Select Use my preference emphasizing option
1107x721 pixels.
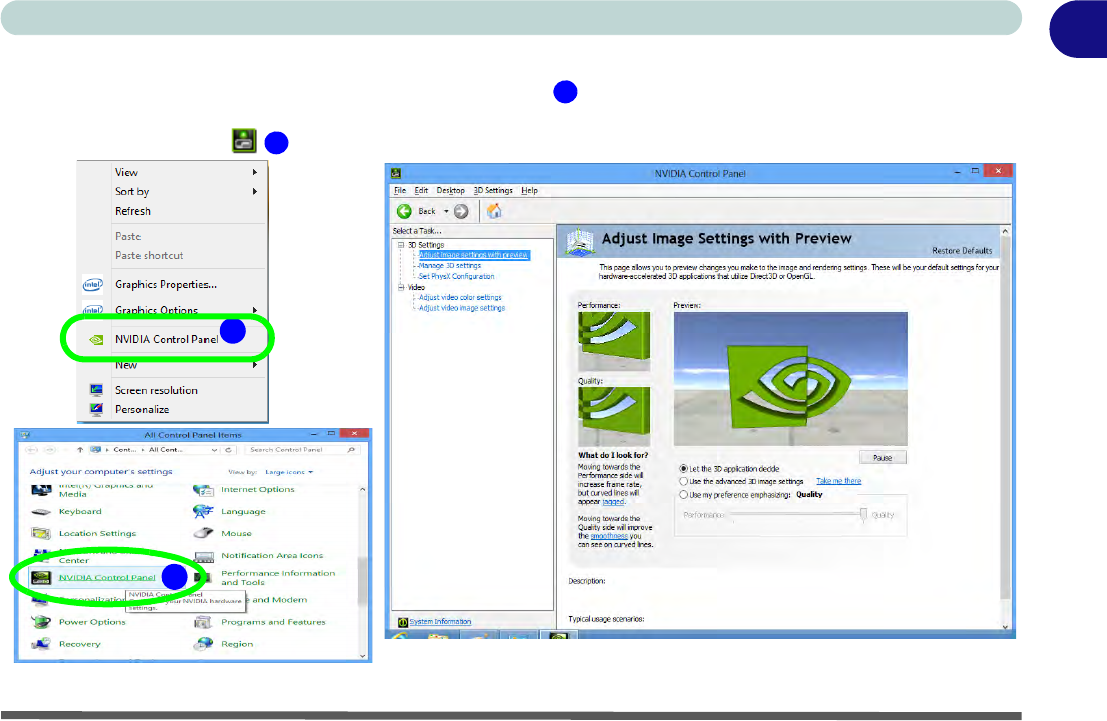pyautogui.click(x=683, y=494)
